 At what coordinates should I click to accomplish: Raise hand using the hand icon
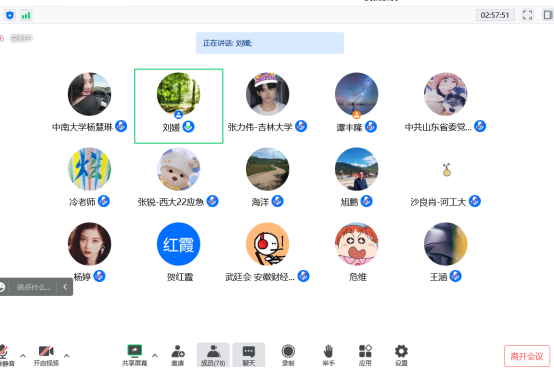click(328, 355)
